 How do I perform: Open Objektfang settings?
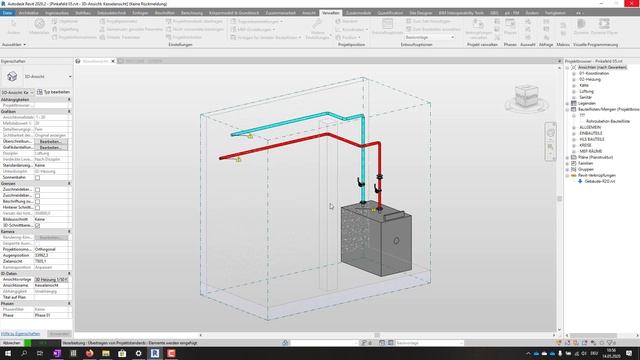pyautogui.click(x=65, y=29)
